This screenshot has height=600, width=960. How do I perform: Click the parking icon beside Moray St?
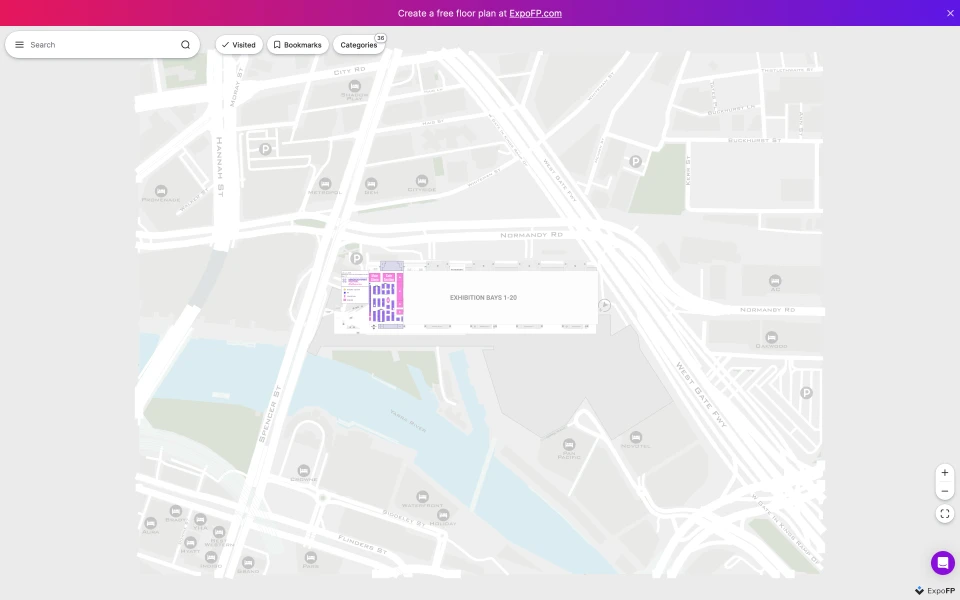coord(265,149)
